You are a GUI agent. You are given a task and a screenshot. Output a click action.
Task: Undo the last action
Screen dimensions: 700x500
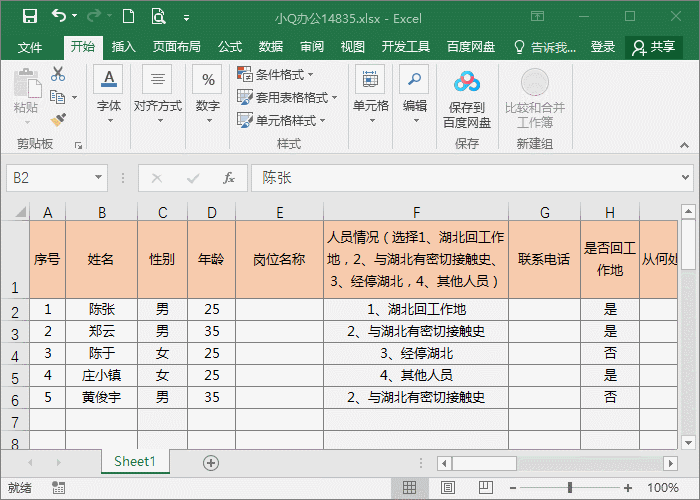pyautogui.click(x=58, y=16)
